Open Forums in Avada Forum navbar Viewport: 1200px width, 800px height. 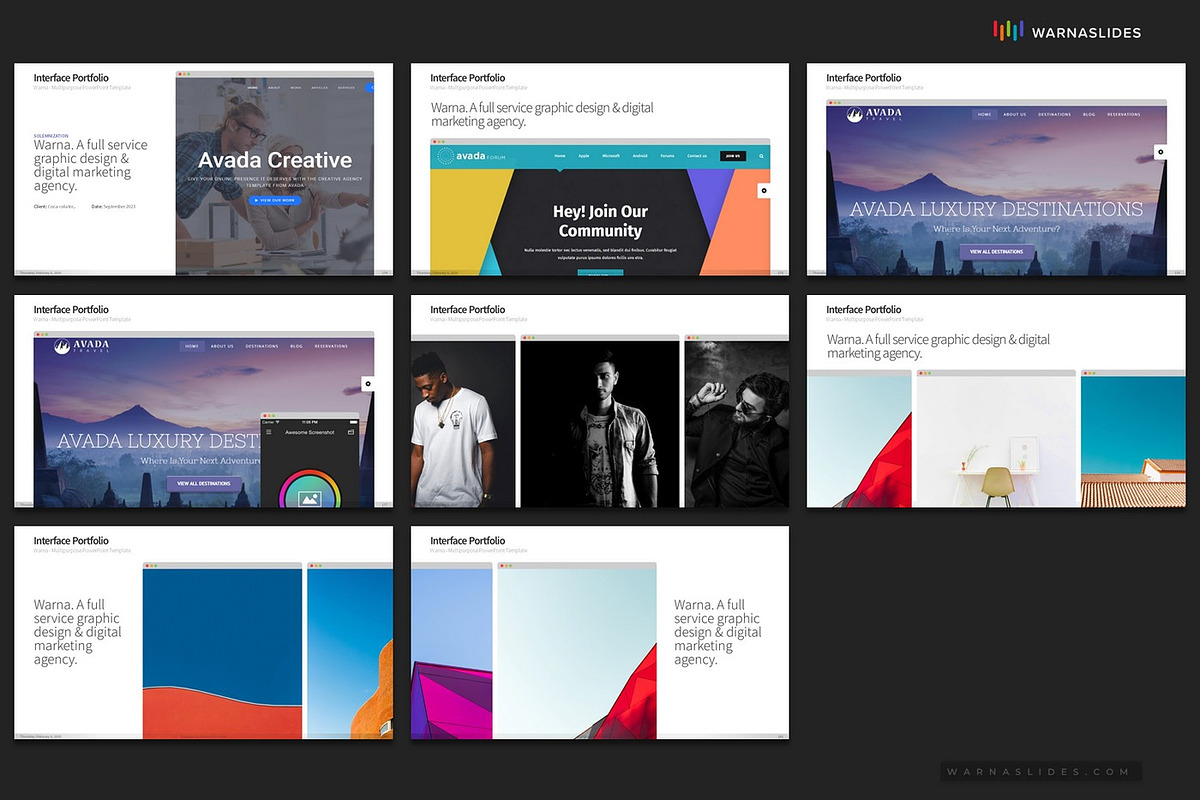click(x=667, y=156)
